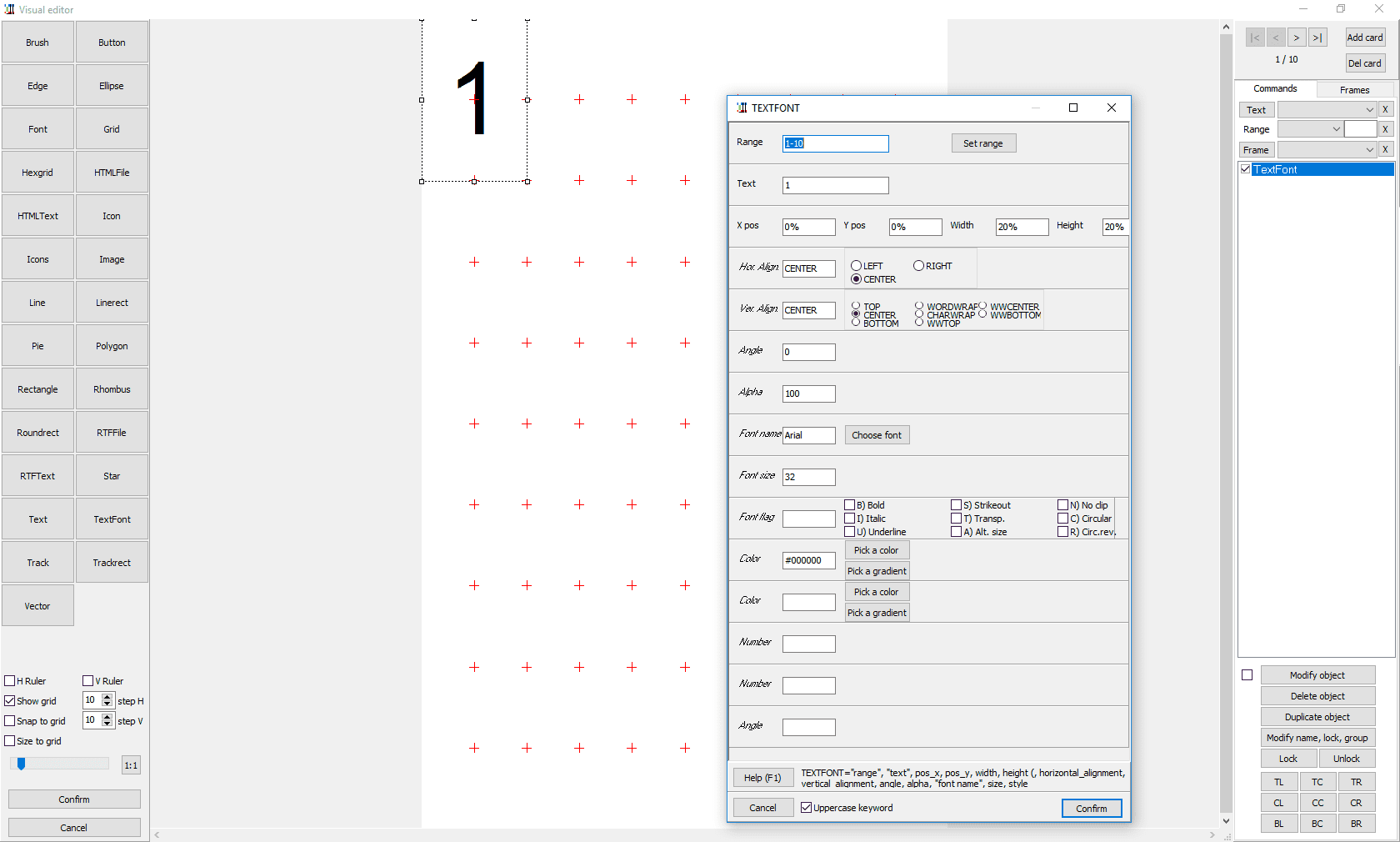Image resolution: width=1400 pixels, height=842 pixels.
Task: Switch to the Frames tab
Action: click(1354, 90)
